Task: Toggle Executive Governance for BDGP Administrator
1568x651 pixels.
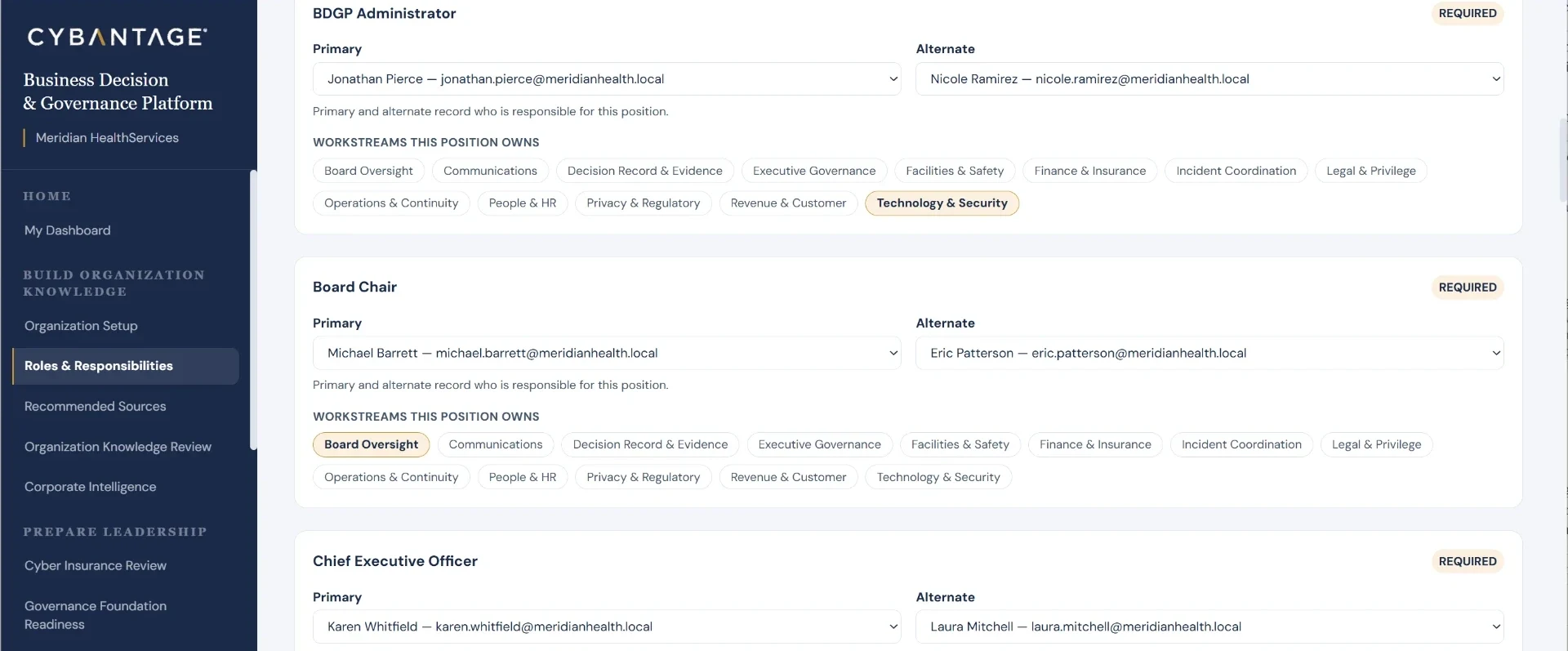Action: click(x=814, y=171)
